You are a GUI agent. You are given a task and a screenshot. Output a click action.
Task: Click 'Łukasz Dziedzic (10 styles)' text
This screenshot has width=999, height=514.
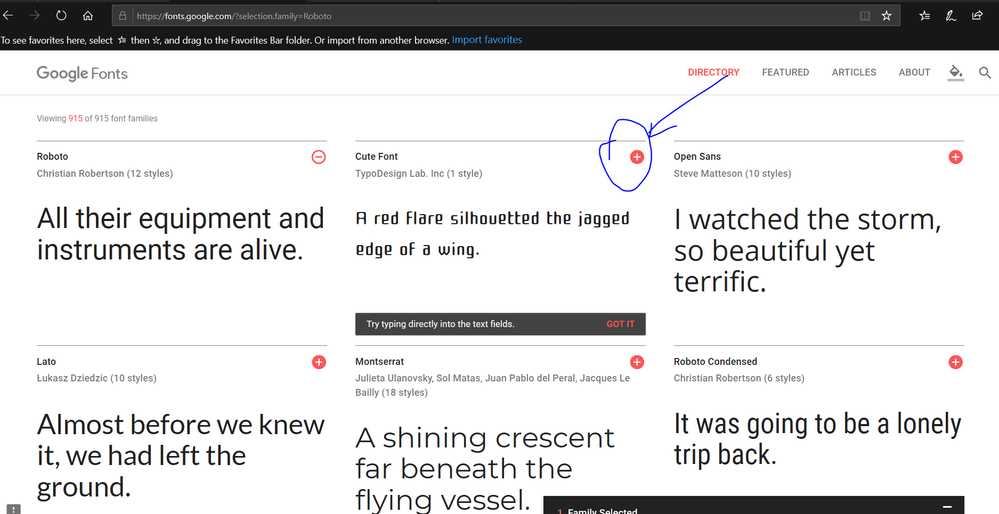[96, 378]
